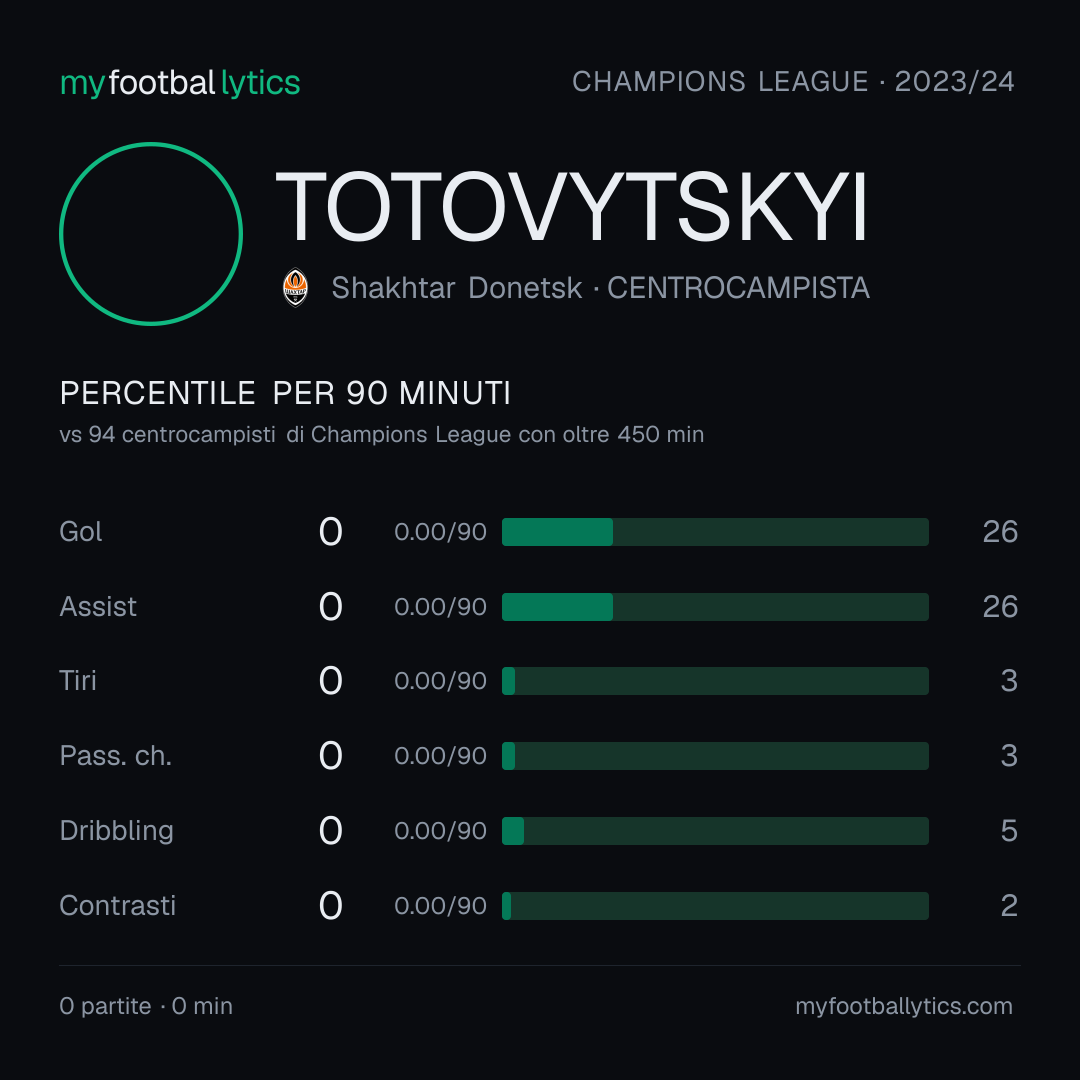Click the Gol percentile value 26
Image resolution: width=1080 pixels, height=1080 pixels.
1000,532
